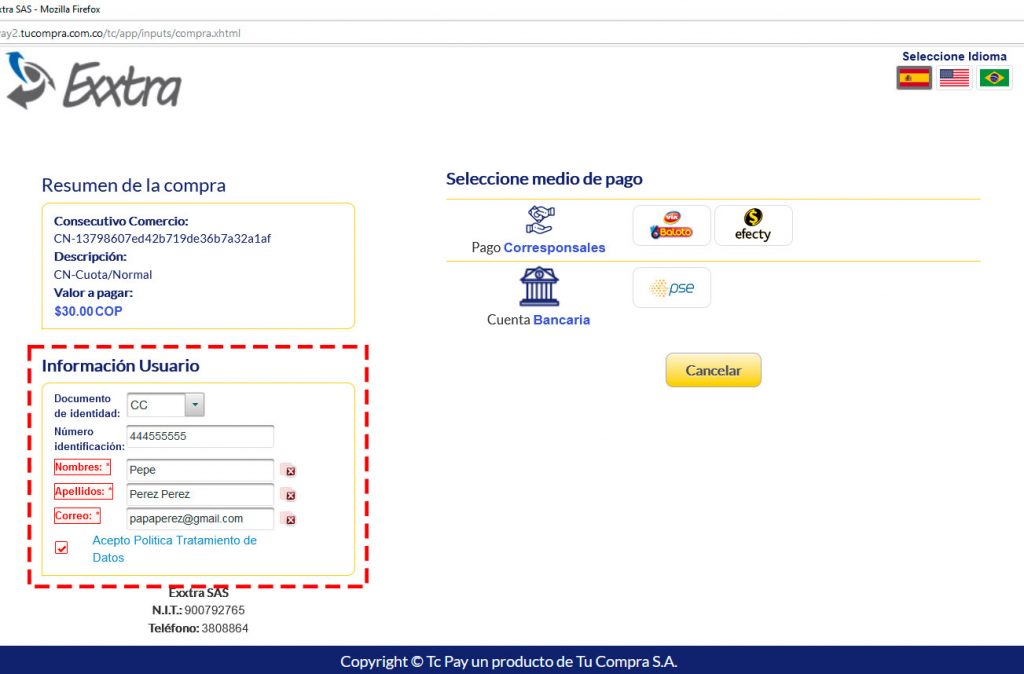Click the browser address bar URL
This screenshot has height=674, width=1024.
tap(120, 33)
